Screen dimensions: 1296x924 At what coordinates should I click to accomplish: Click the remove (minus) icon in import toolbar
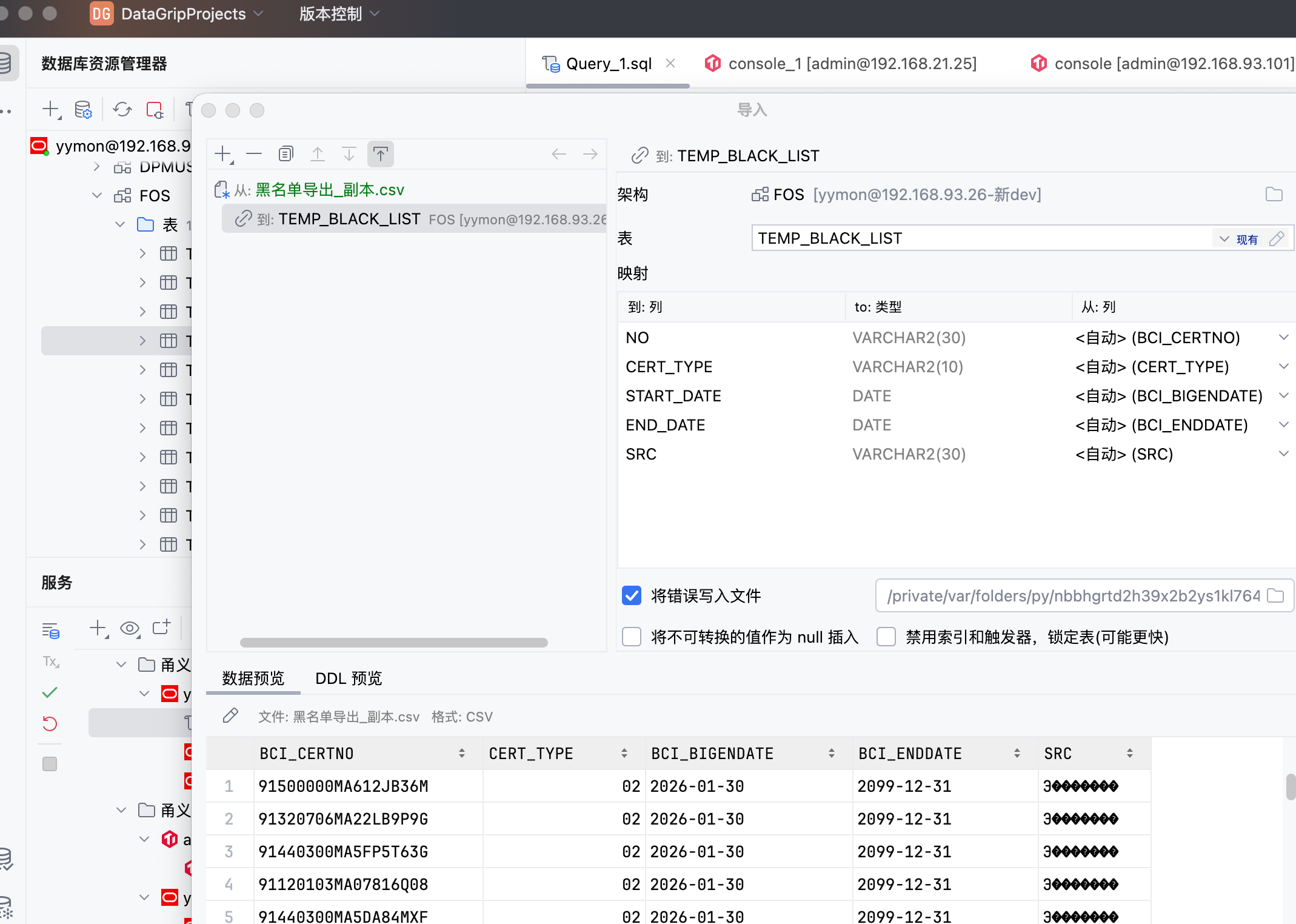(x=254, y=154)
